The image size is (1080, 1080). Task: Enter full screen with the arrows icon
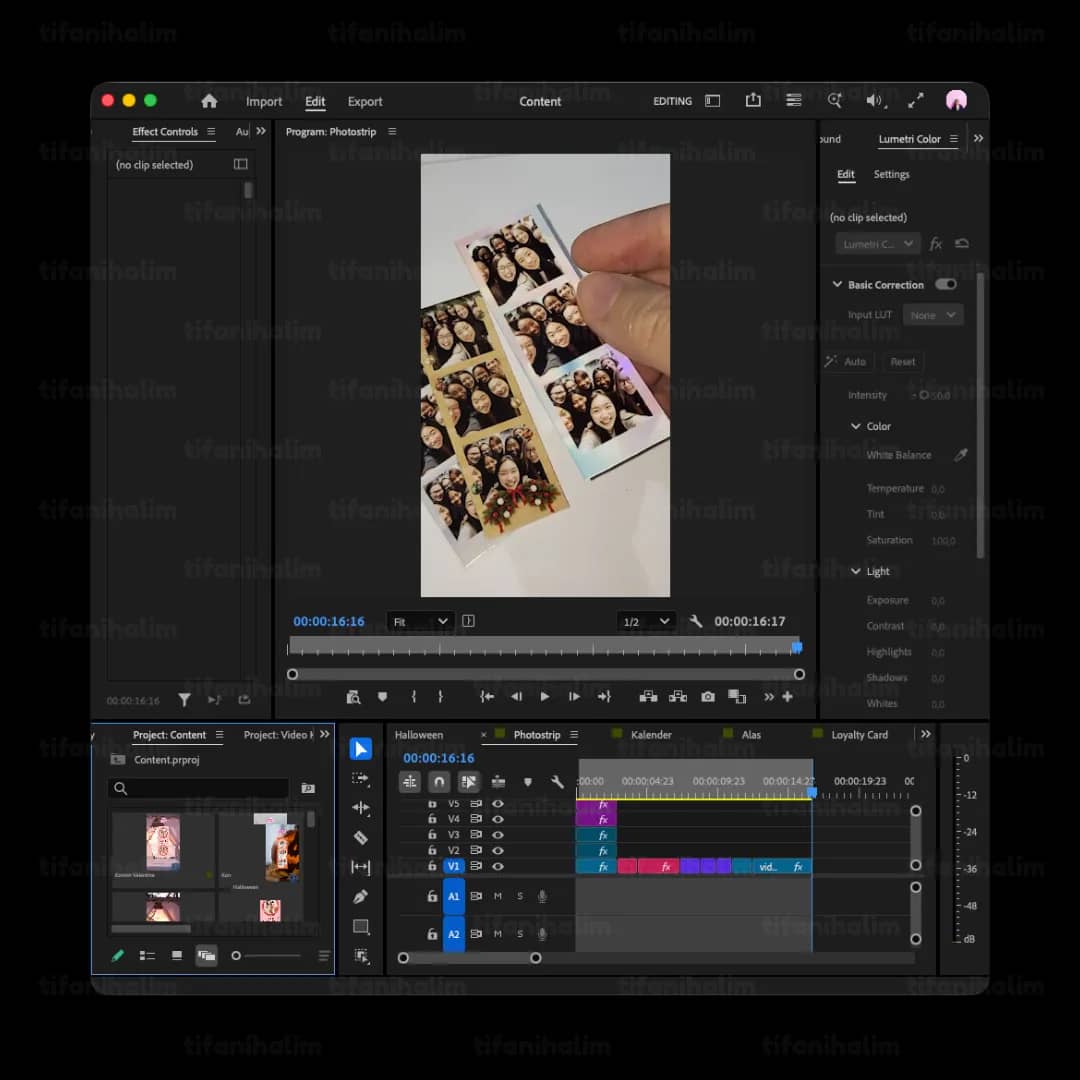pyautogui.click(x=915, y=101)
